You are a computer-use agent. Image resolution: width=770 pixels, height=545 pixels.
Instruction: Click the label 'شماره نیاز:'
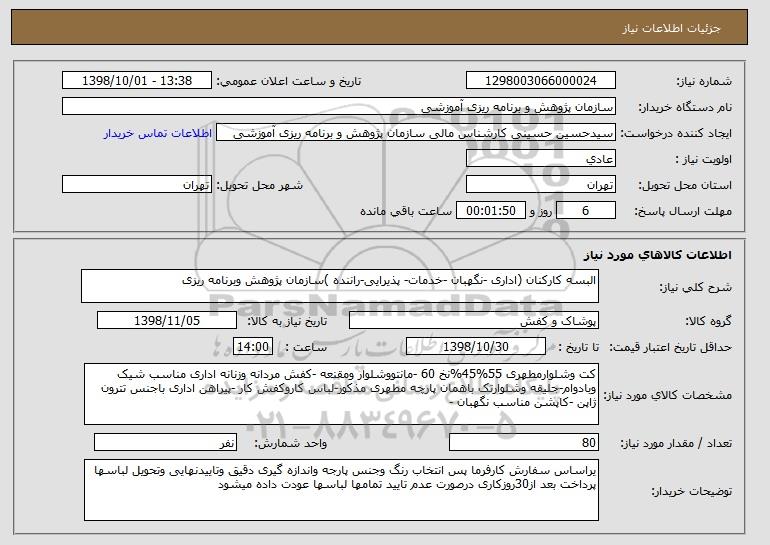704,81
